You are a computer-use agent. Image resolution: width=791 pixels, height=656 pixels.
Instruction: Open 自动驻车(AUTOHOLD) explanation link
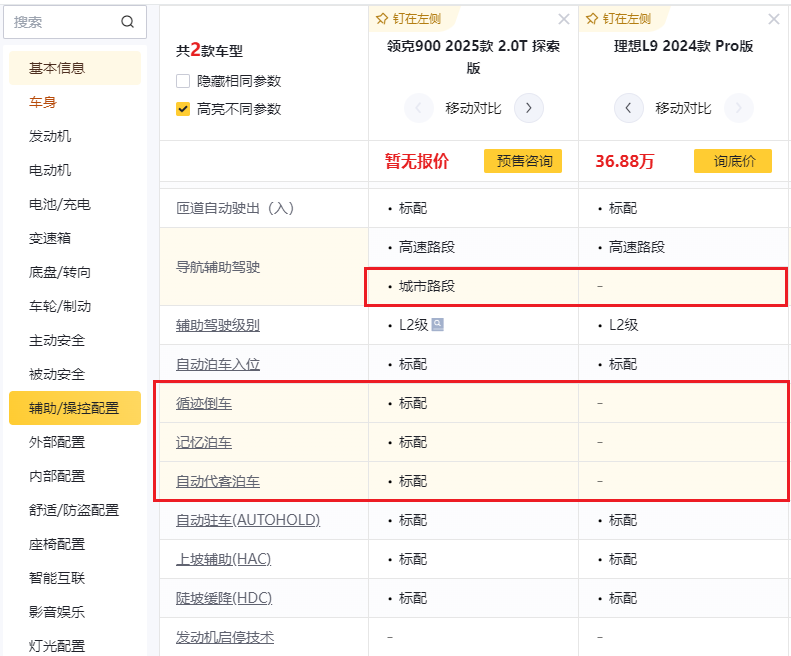[248, 520]
